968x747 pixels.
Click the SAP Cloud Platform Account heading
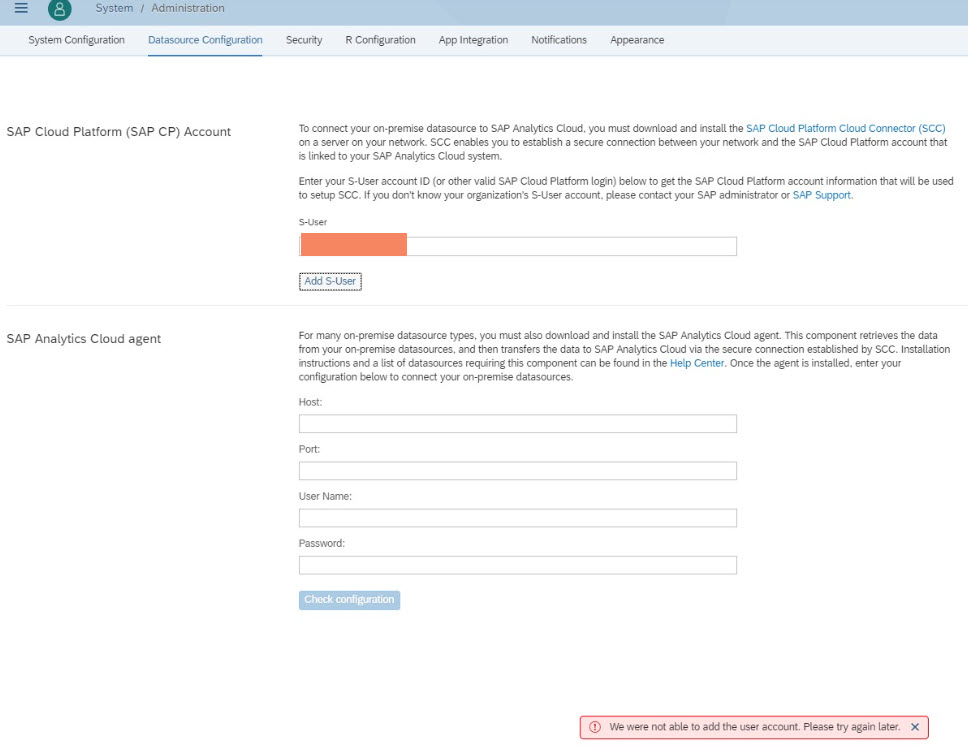point(119,131)
